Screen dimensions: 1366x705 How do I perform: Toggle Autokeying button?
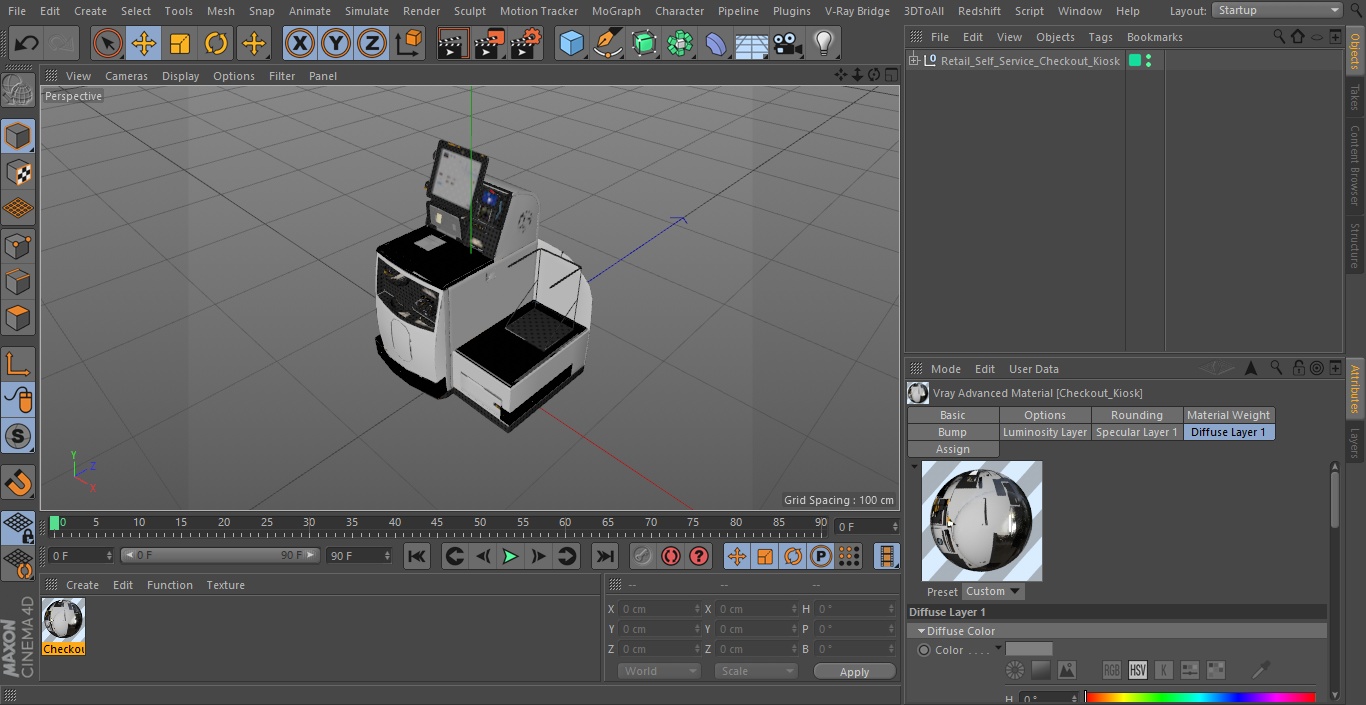[x=671, y=556]
